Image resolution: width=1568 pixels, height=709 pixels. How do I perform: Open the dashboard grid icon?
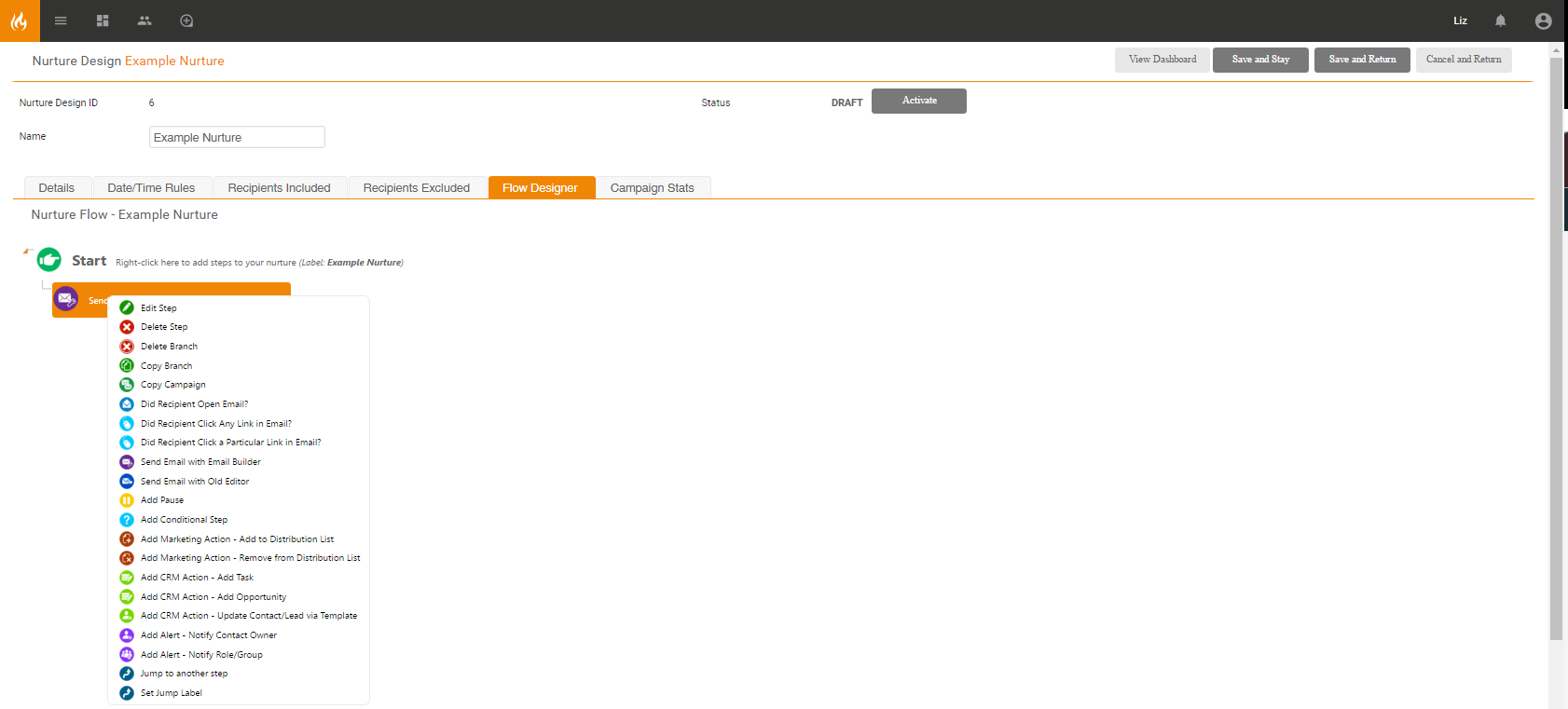click(103, 20)
